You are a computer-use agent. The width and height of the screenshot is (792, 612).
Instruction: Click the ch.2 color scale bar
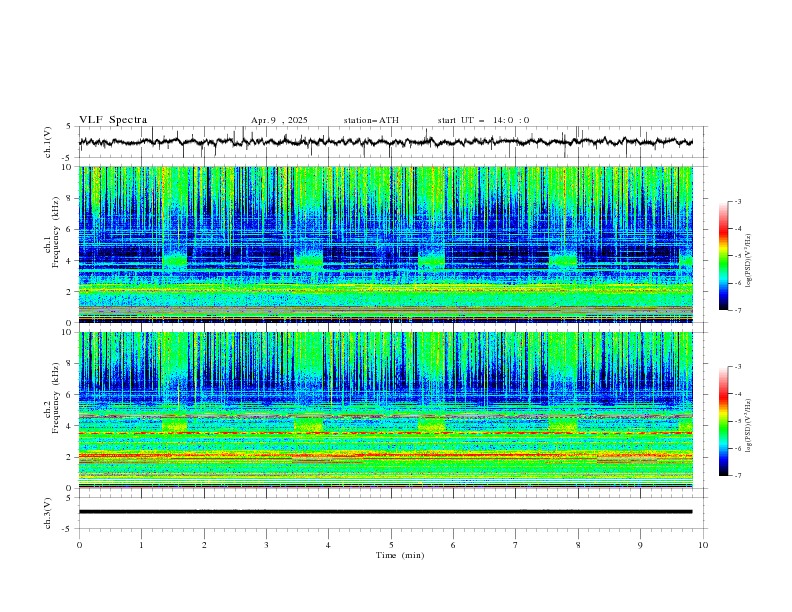[723, 421]
